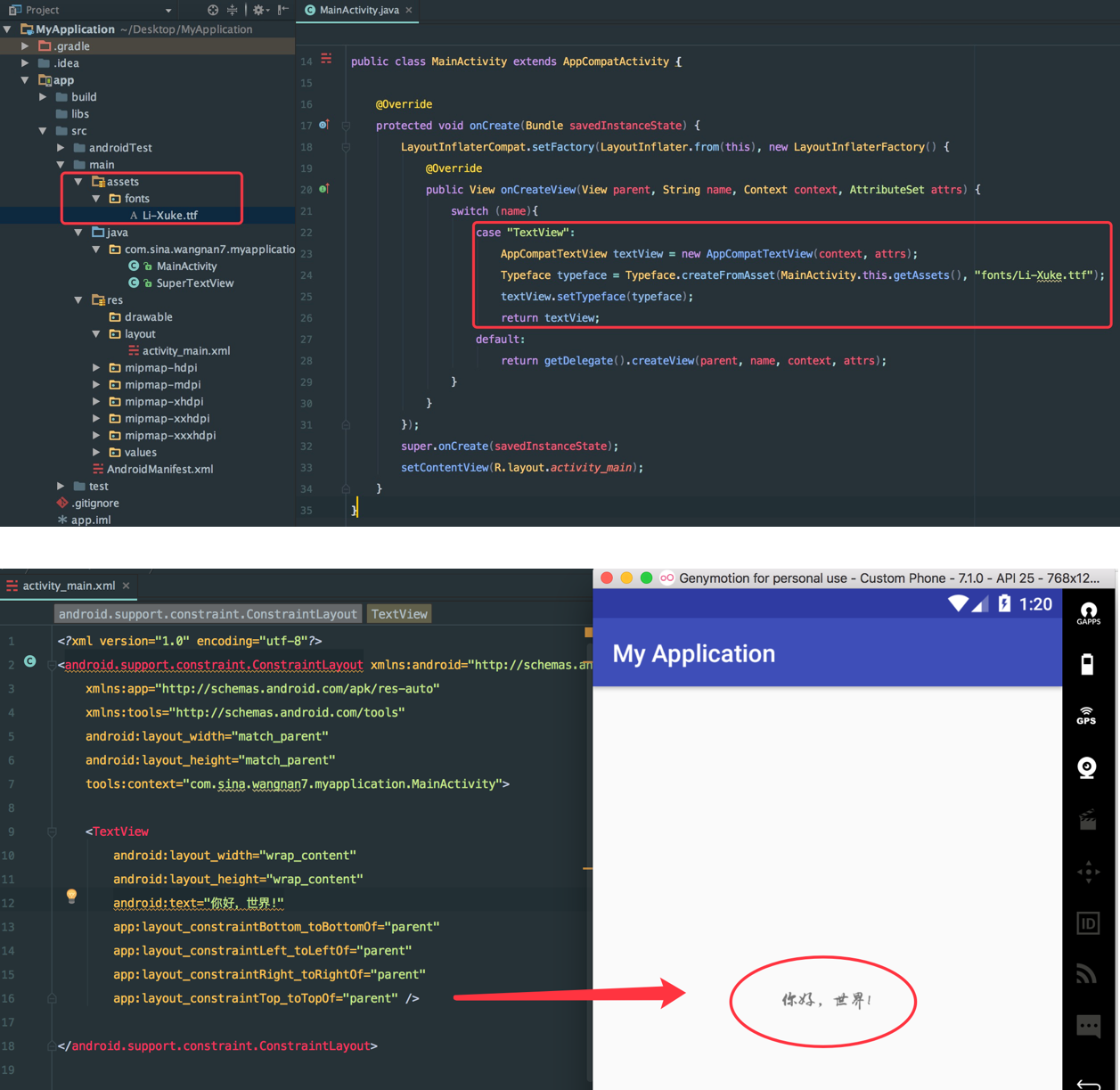Place cursor on android:text attribute line
Image resolution: width=1120 pixels, height=1090 pixels.
click(x=198, y=903)
